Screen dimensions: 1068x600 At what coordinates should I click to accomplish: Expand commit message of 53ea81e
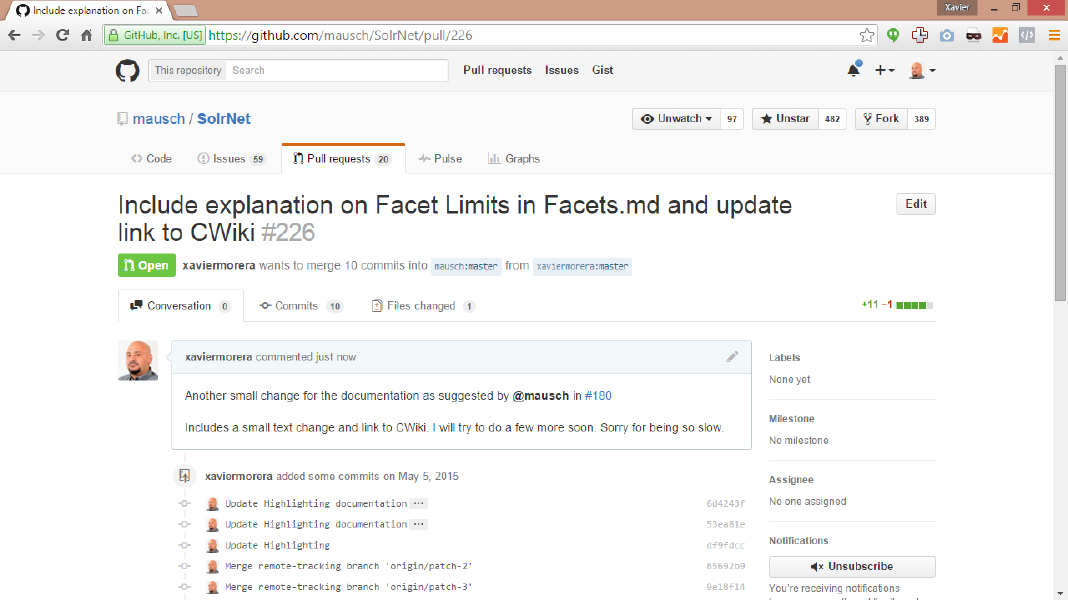coord(419,524)
